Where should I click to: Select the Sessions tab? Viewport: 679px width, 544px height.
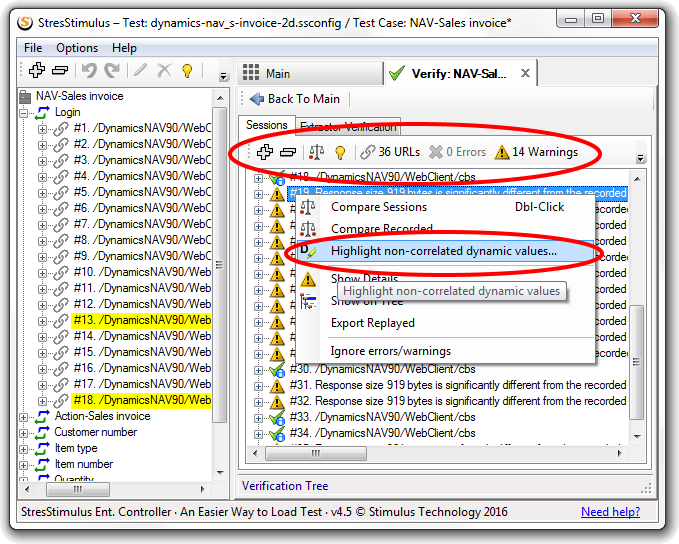tap(267, 125)
